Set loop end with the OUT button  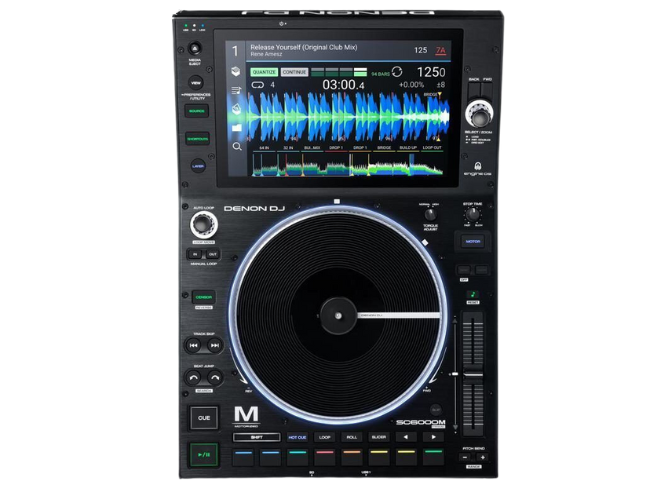(213, 254)
